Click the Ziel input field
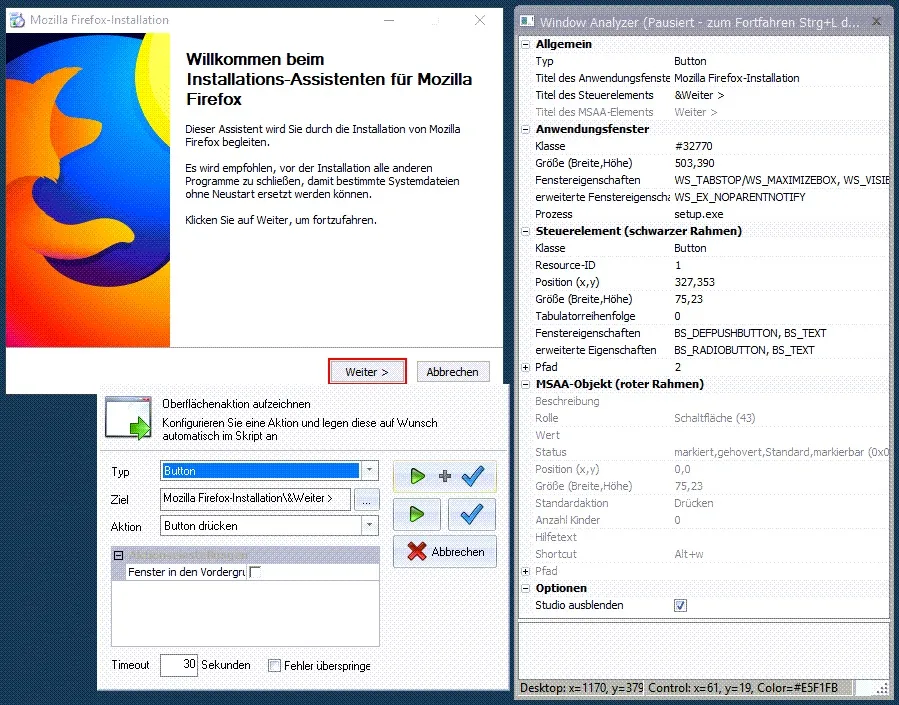 point(255,499)
